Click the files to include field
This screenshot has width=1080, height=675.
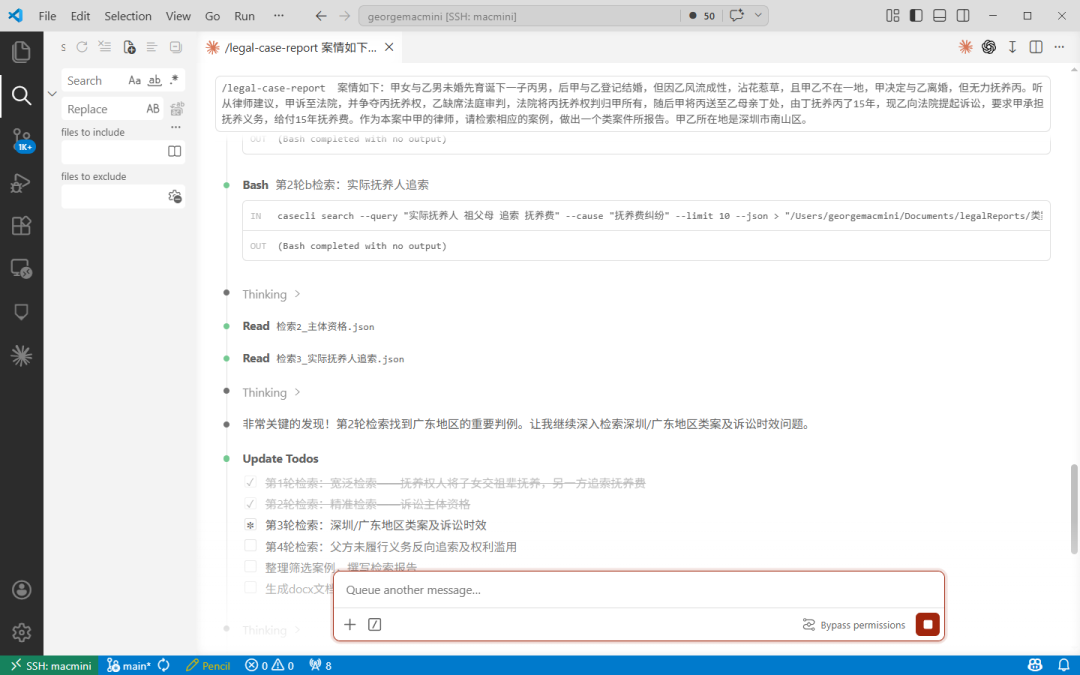[114, 152]
